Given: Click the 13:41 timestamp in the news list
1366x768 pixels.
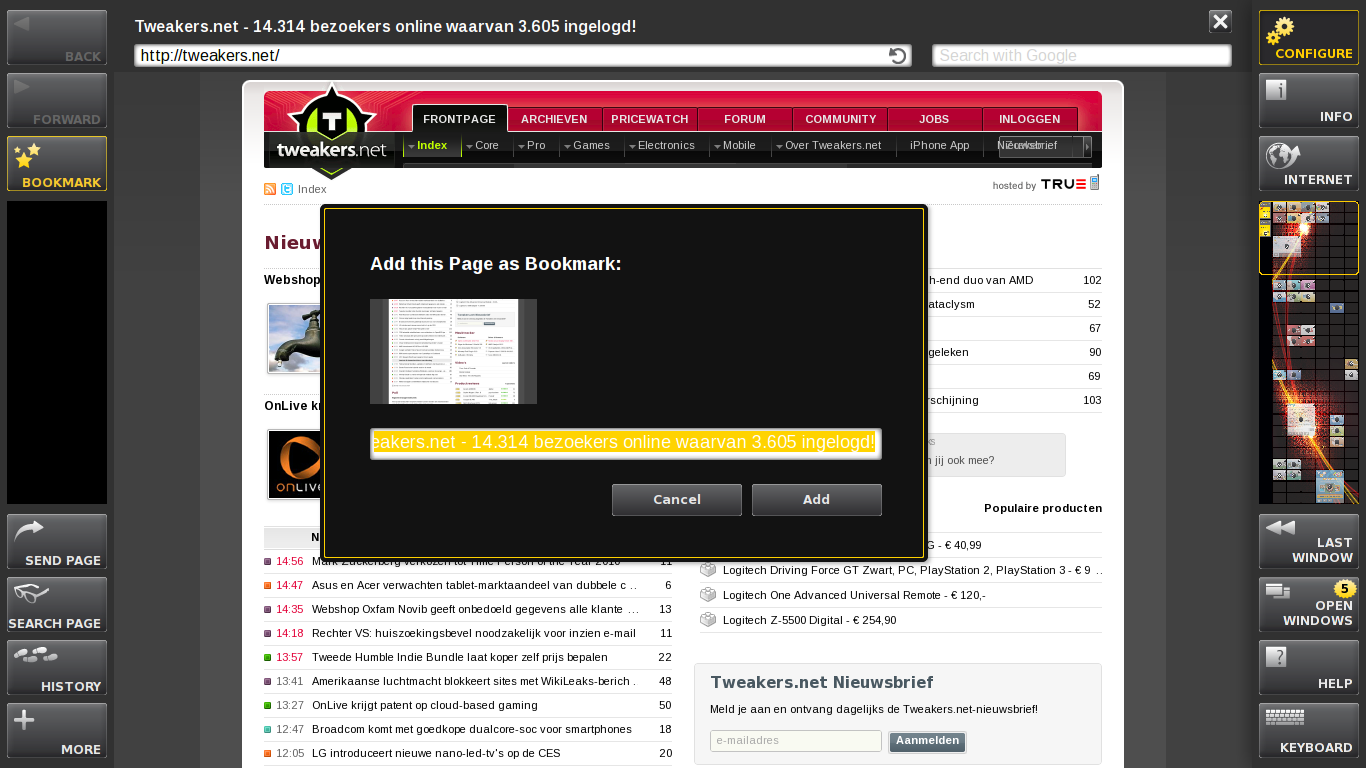Looking at the screenshot, I should [289, 681].
